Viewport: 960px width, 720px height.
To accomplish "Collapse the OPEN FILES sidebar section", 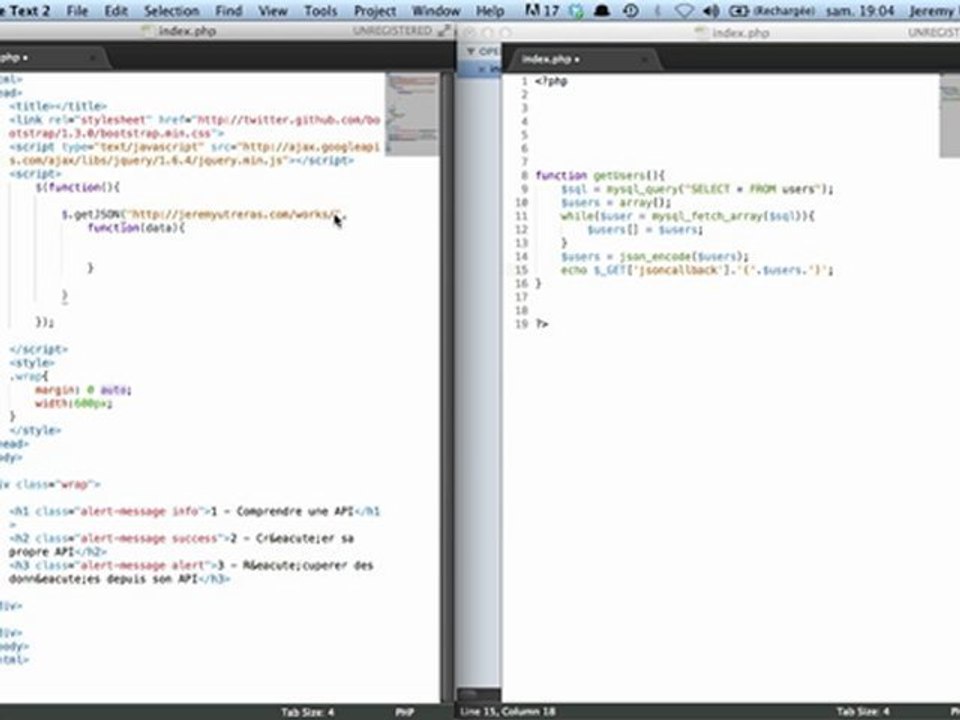I will click(471, 51).
